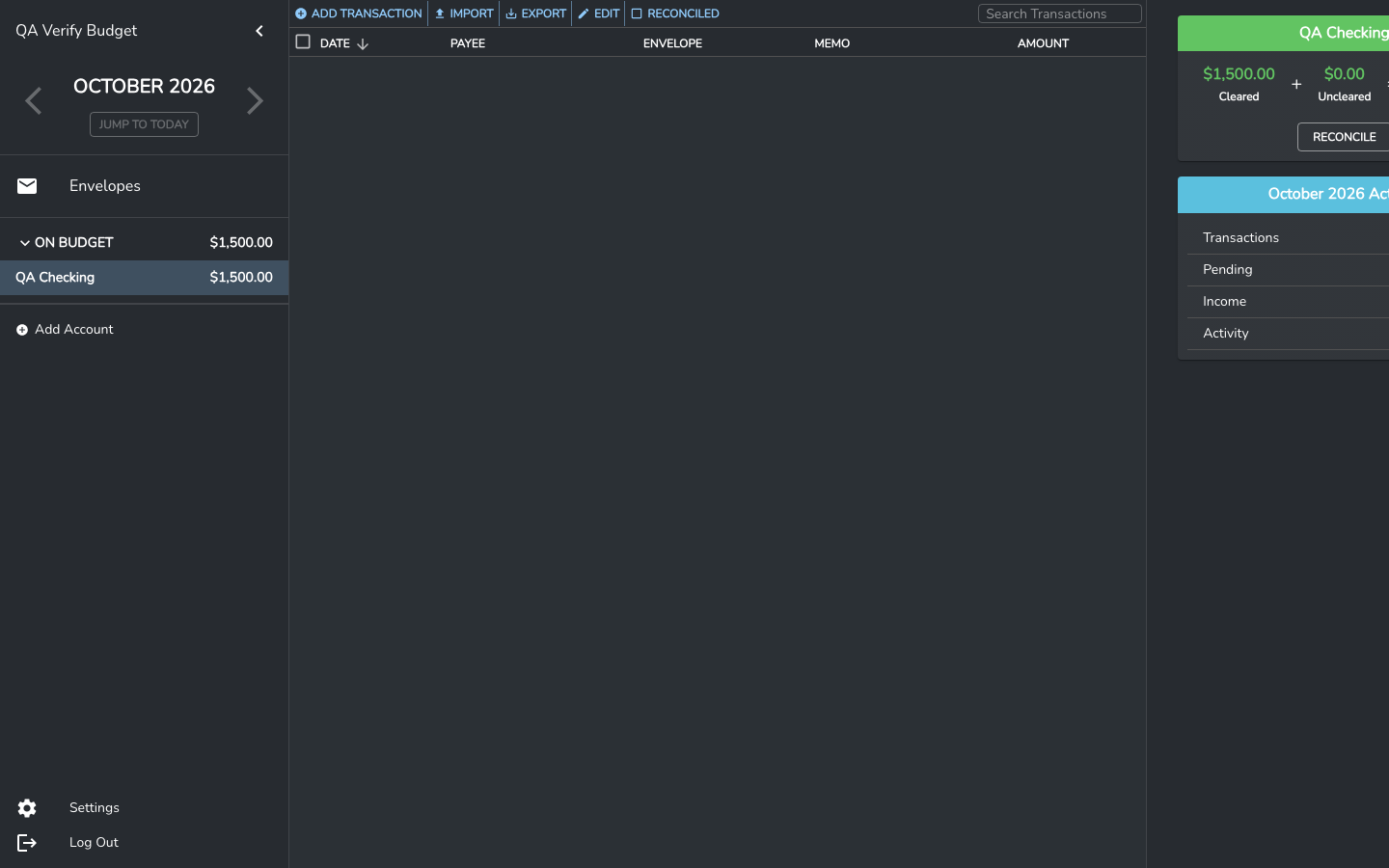The image size is (1389, 868).
Task: Click the Envelopes mail icon
Action: 27,186
